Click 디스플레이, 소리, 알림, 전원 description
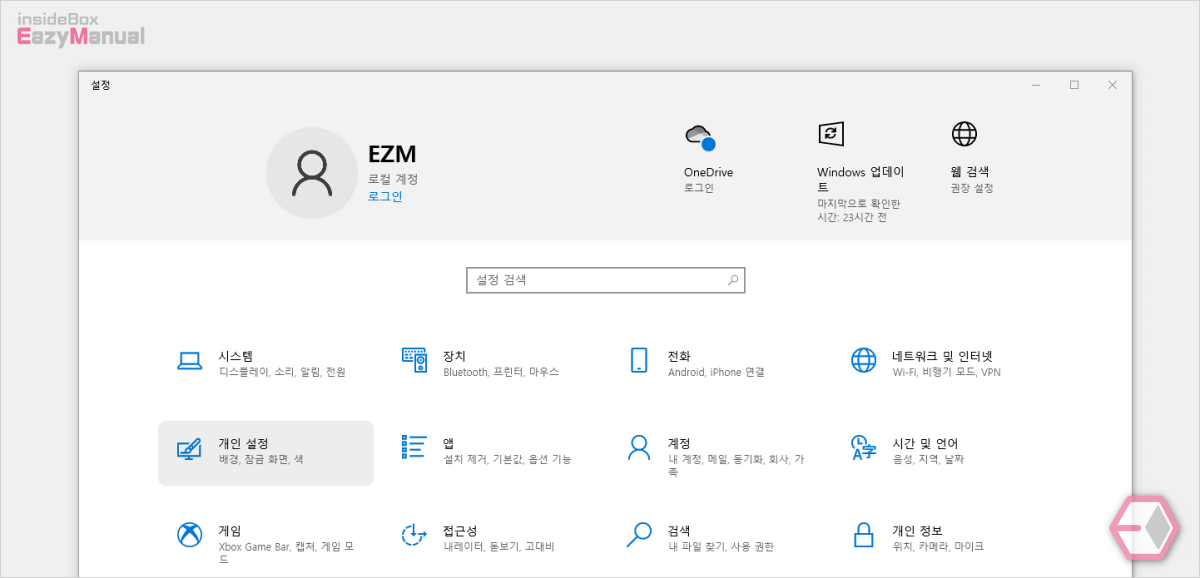1200x578 pixels. tap(282, 372)
